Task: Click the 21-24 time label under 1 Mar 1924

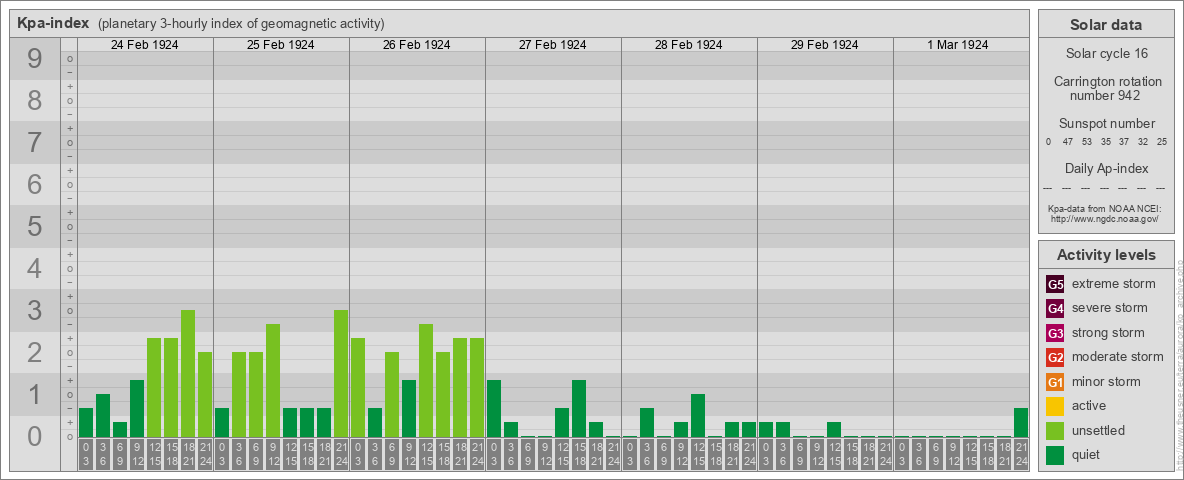Action: (x=1021, y=454)
